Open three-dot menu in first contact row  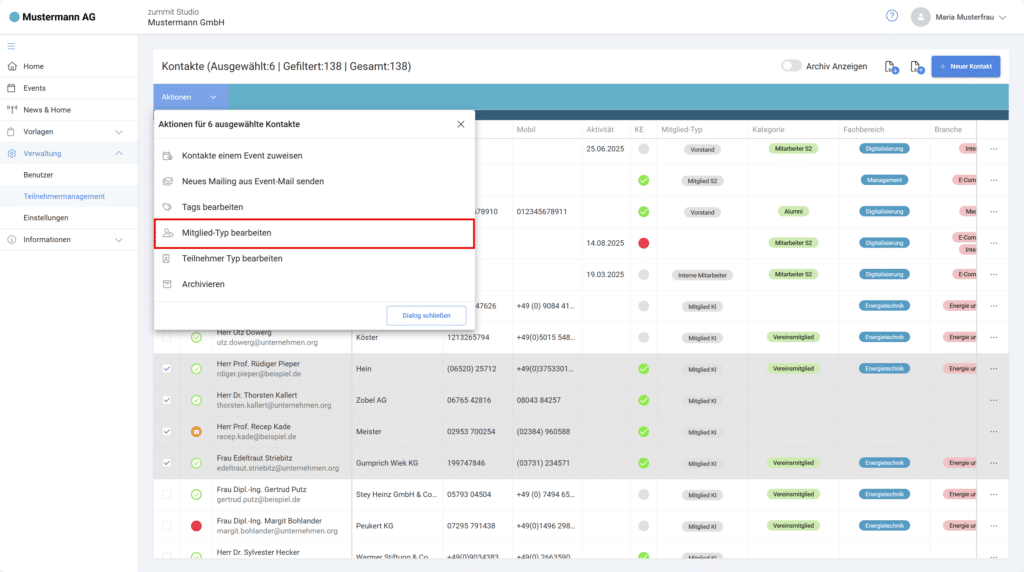click(x=993, y=149)
